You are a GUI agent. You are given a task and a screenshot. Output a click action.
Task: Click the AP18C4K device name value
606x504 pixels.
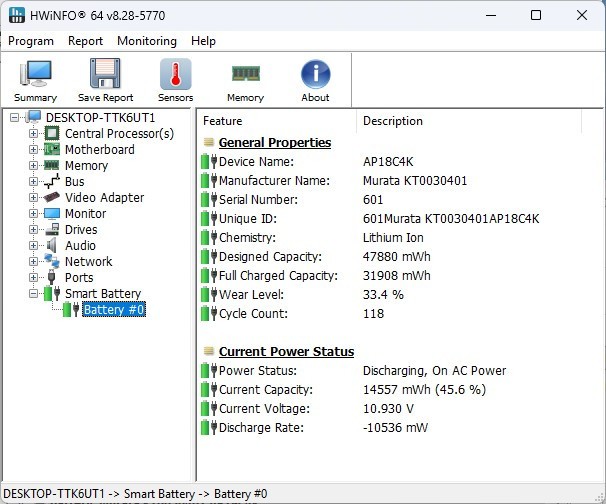click(388, 161)
